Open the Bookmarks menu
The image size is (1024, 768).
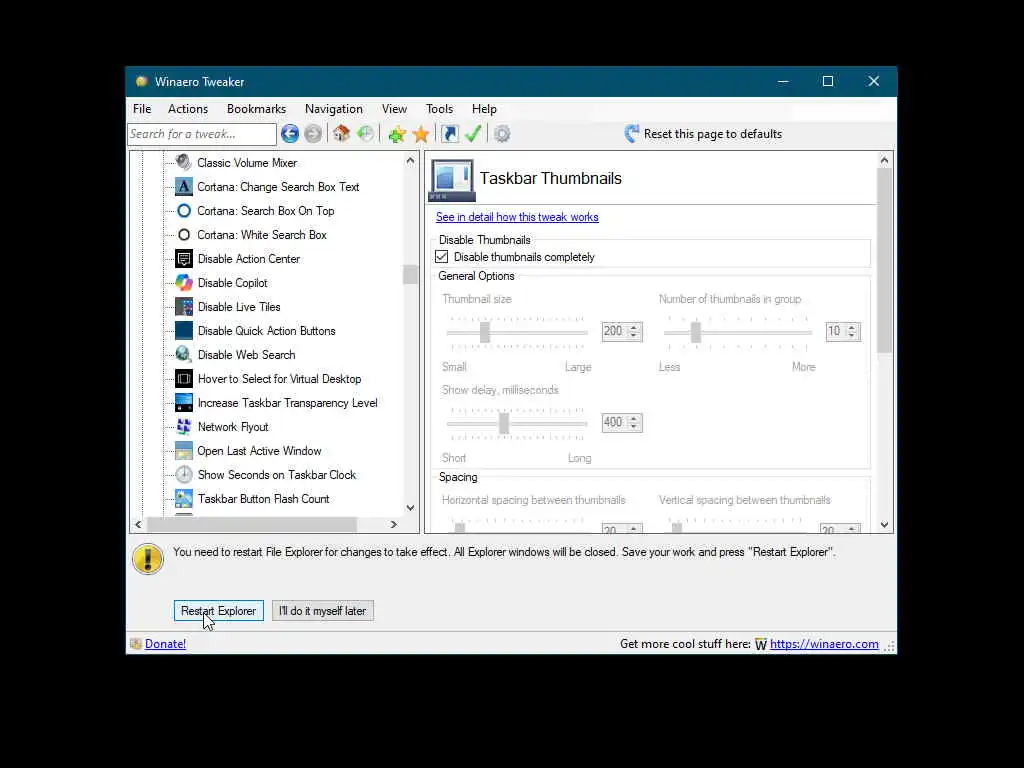click(256, 109)
